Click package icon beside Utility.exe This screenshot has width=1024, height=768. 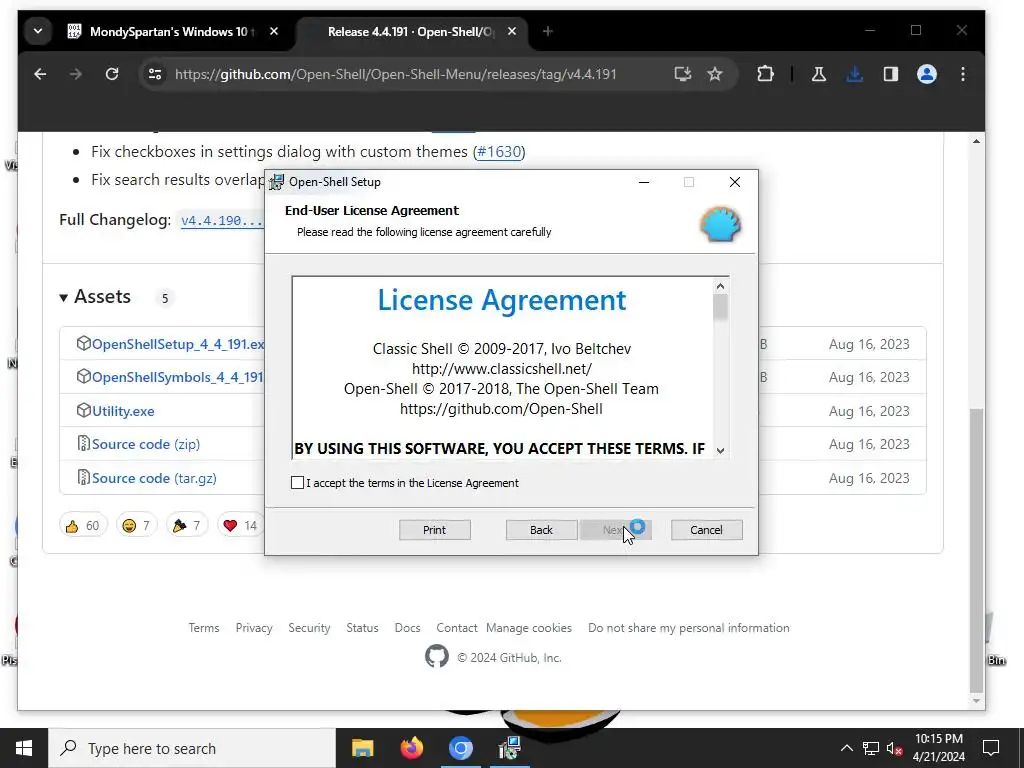tap(83, 410)
